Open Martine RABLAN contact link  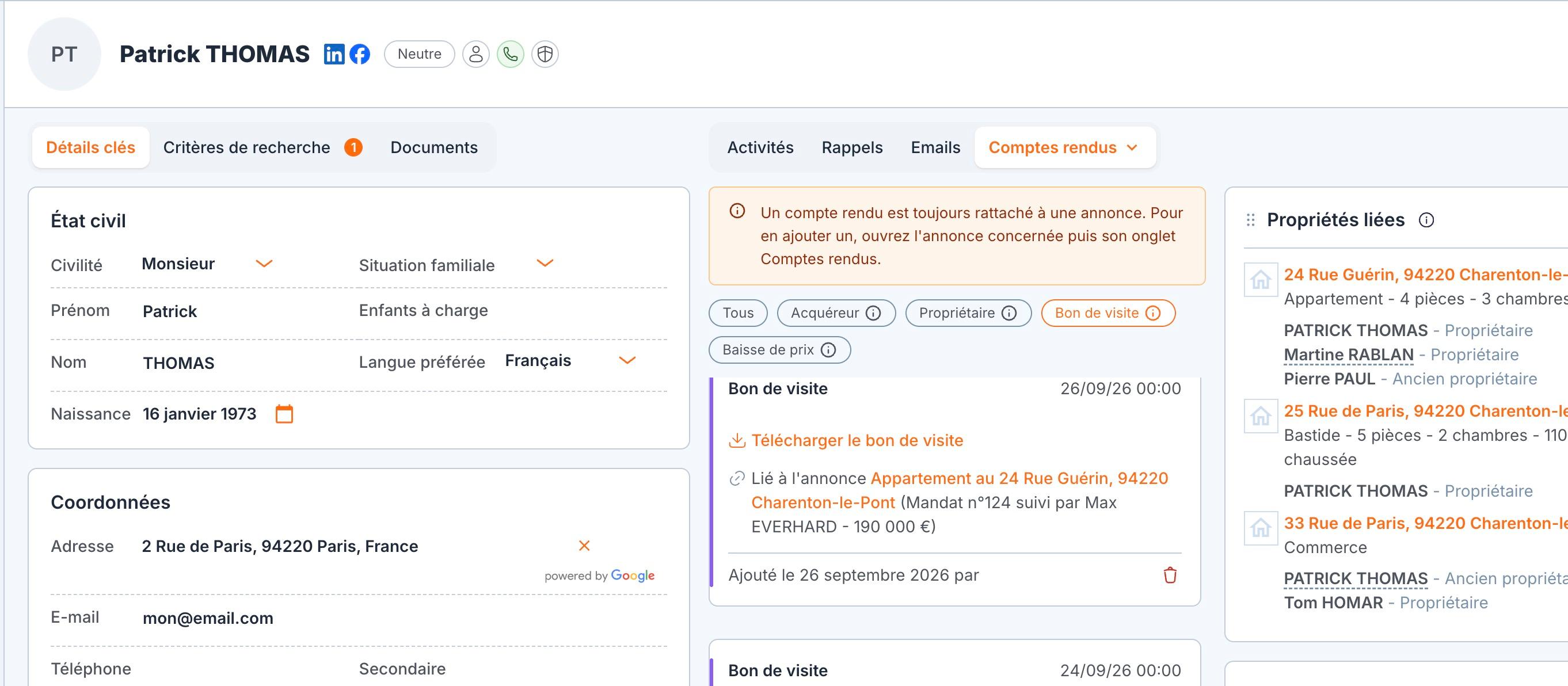pos(1349,355)
